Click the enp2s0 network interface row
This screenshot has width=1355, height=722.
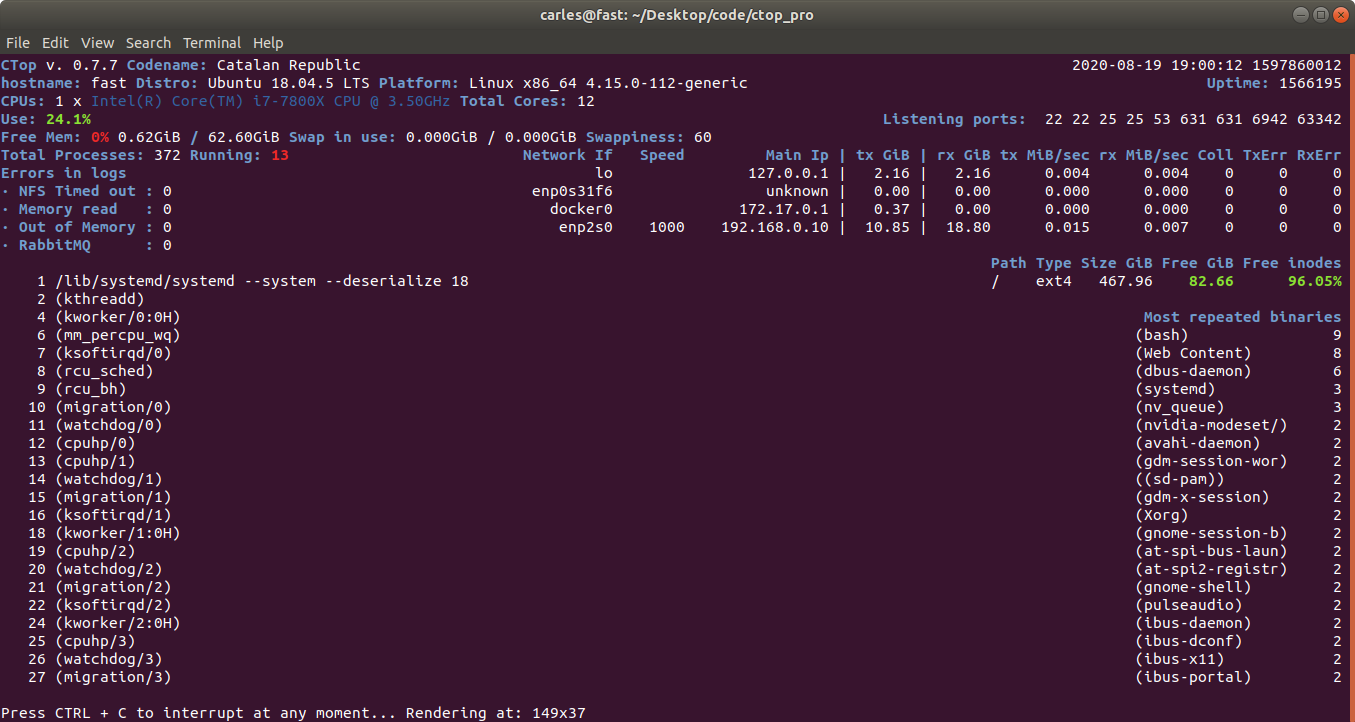pos(950,227)
